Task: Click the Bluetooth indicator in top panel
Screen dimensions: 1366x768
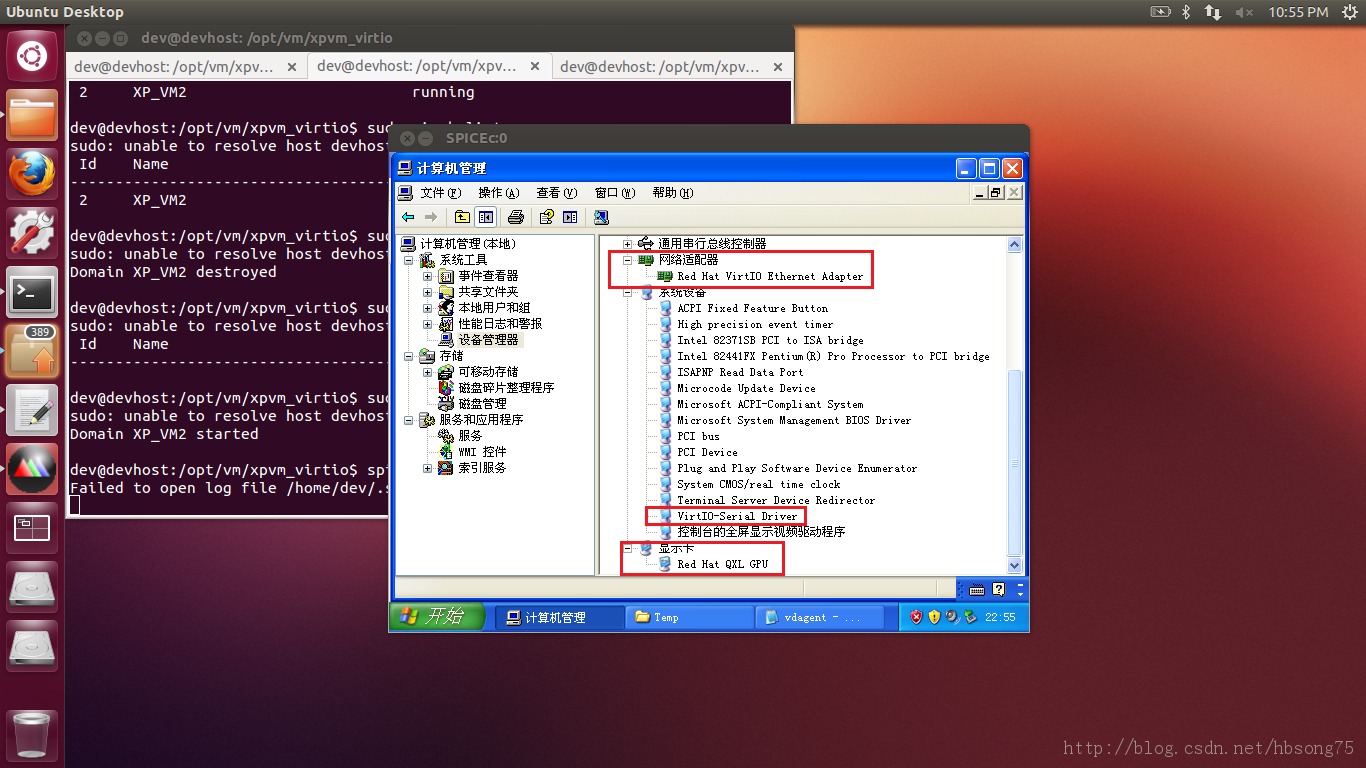Action: pyautogui.click(x=1186, y=12)
